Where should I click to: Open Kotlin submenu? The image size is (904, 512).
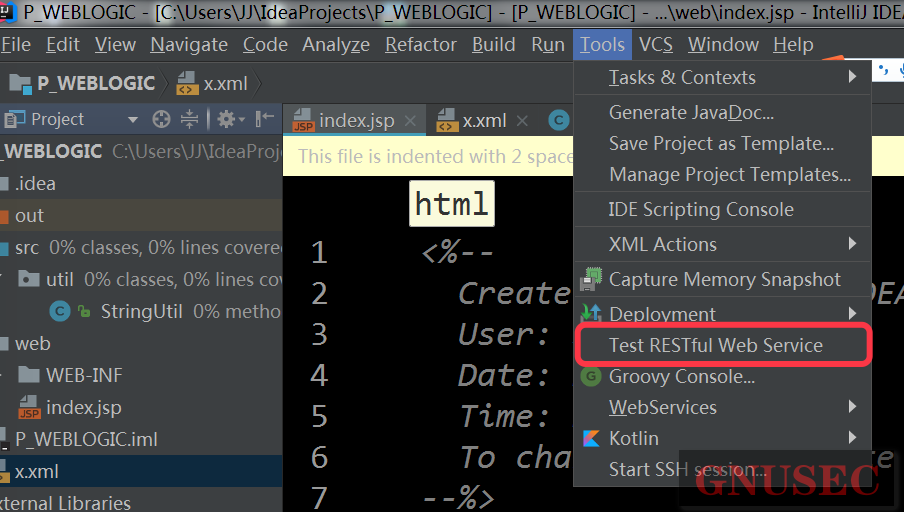tap(722, 438)
